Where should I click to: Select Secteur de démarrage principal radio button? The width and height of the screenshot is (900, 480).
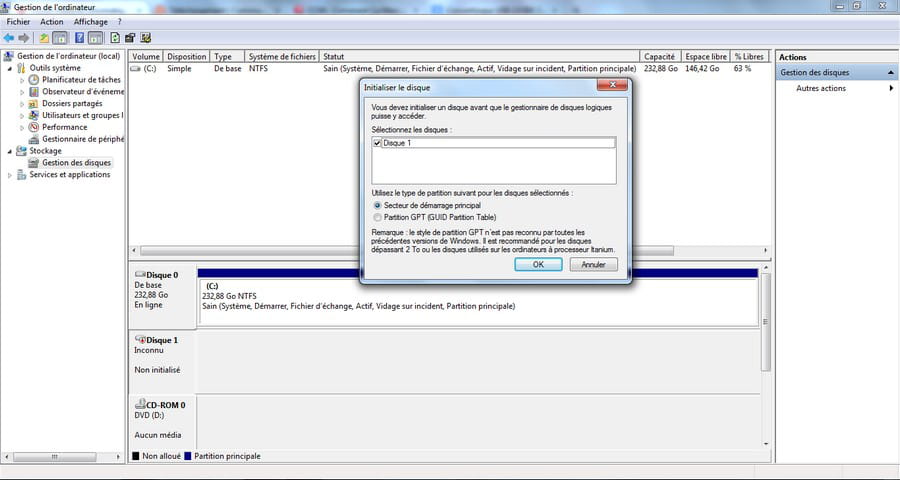pos(377,205)
